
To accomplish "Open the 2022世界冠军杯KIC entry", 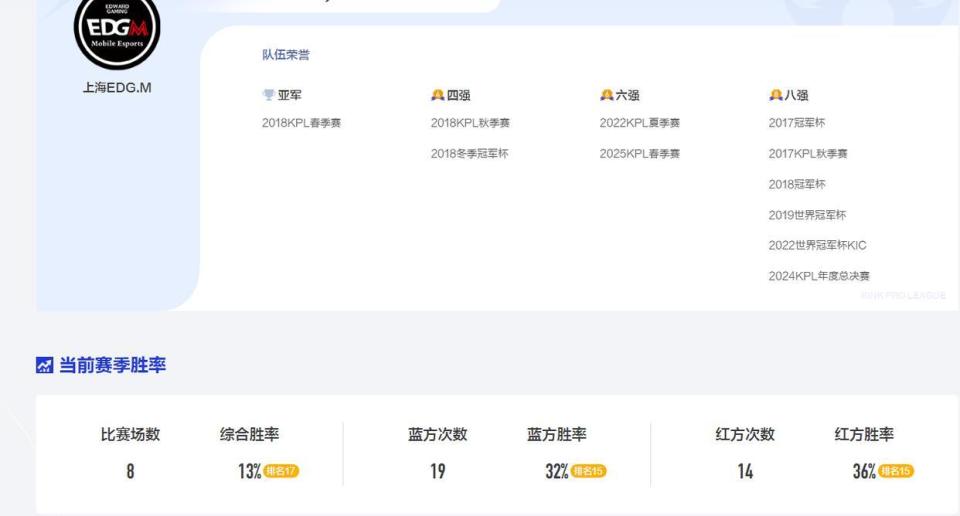I will point(817,246).
